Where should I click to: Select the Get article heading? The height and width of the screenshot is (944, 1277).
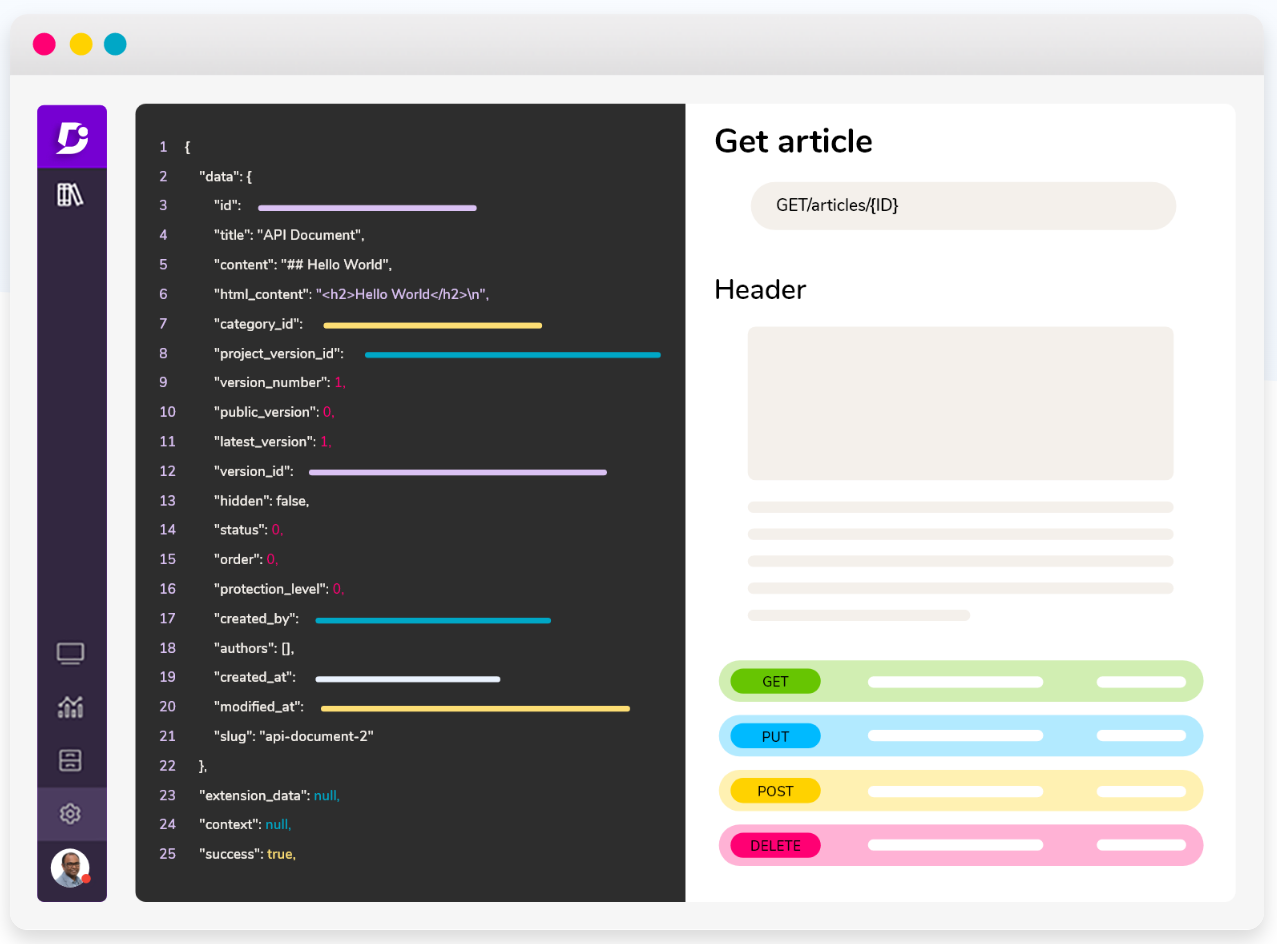click(792, 141)
